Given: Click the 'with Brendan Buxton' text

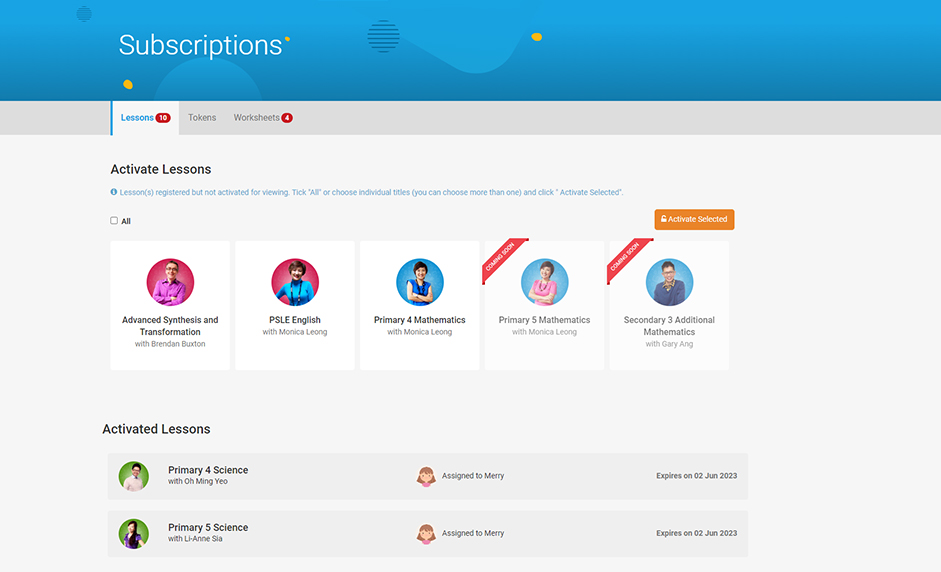Looking at the screenshot, I should pyautogui.click(x=170, y=344).
